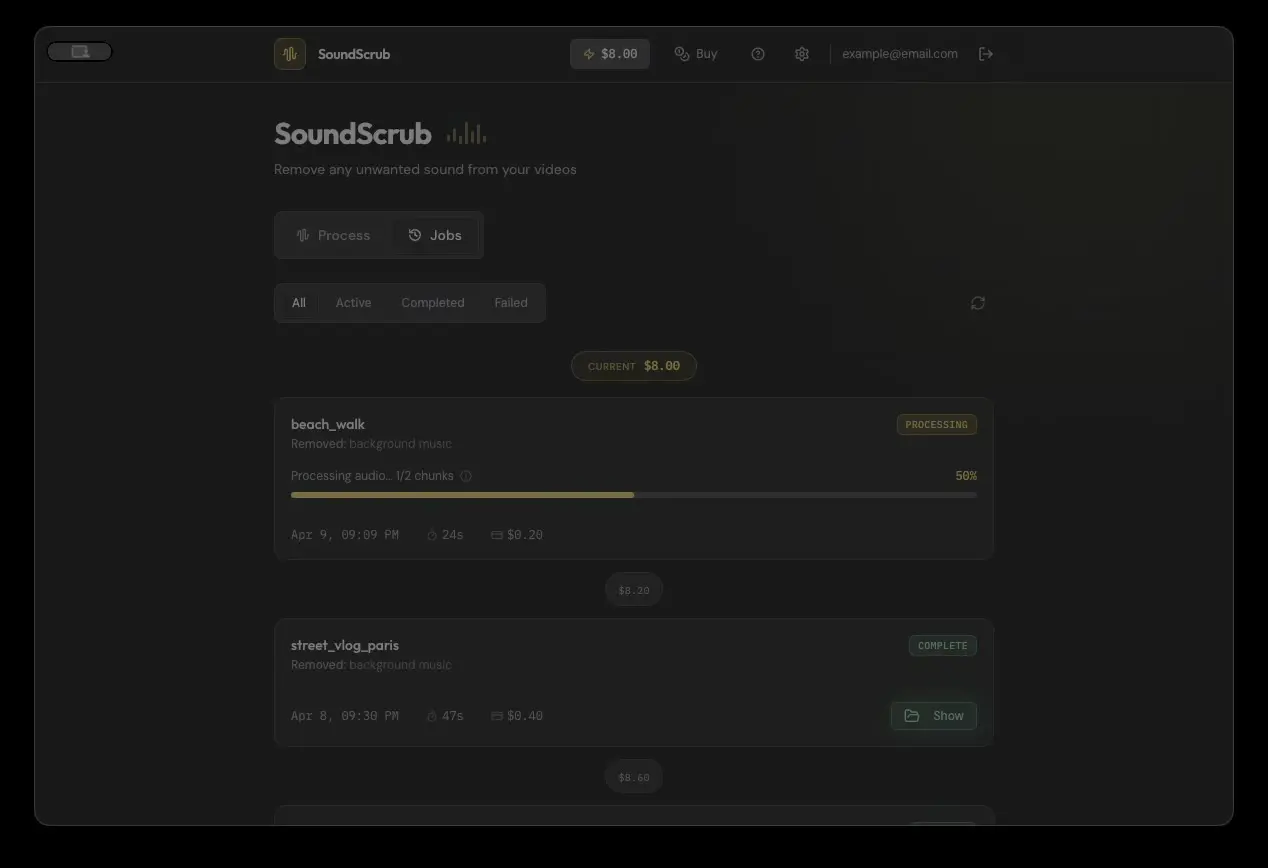Click the $0.40 cost on street_vlog_paris
The image size is (1268, 868).
coord(517,716)
